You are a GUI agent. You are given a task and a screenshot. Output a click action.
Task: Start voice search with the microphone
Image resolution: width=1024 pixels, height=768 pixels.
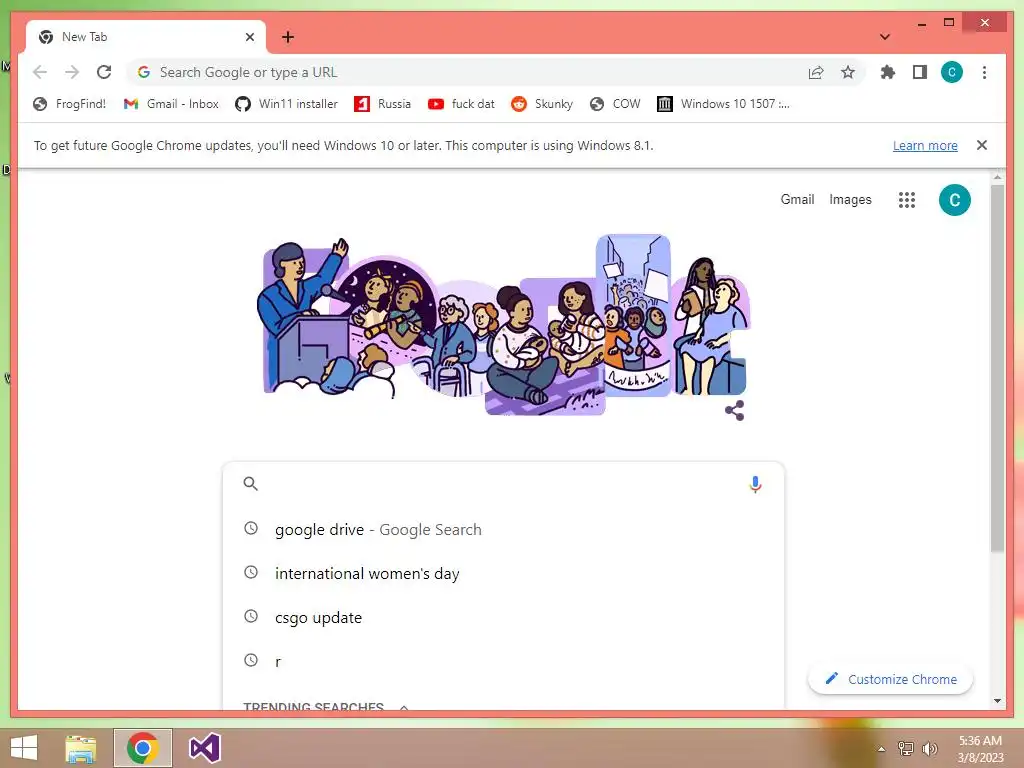[755, 484]
